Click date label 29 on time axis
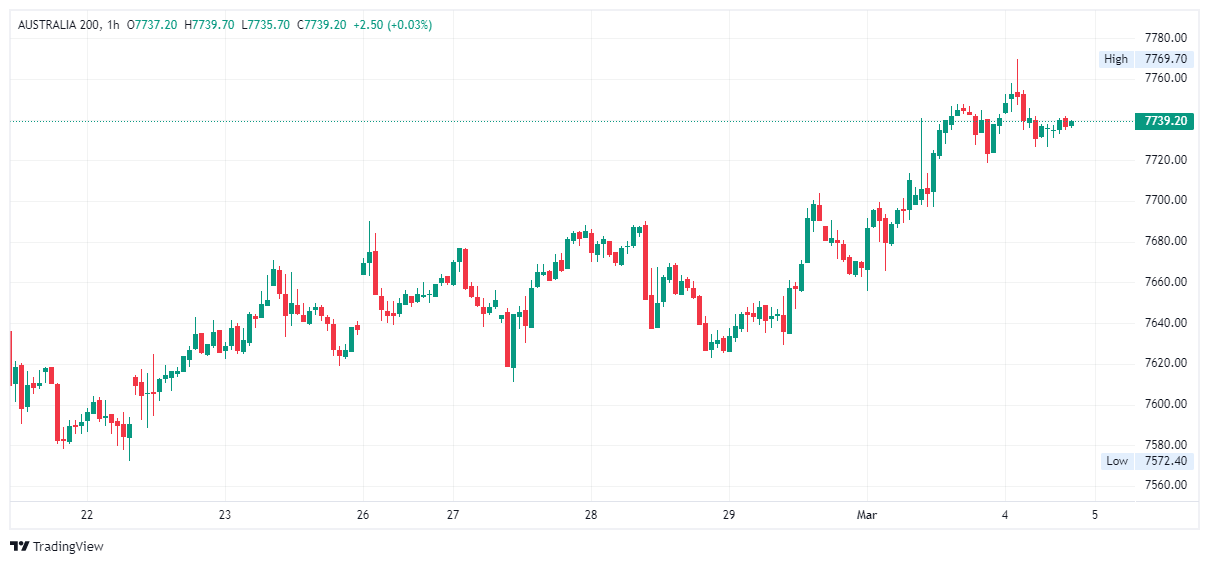The image size is (1209, 564). [728, 515]
